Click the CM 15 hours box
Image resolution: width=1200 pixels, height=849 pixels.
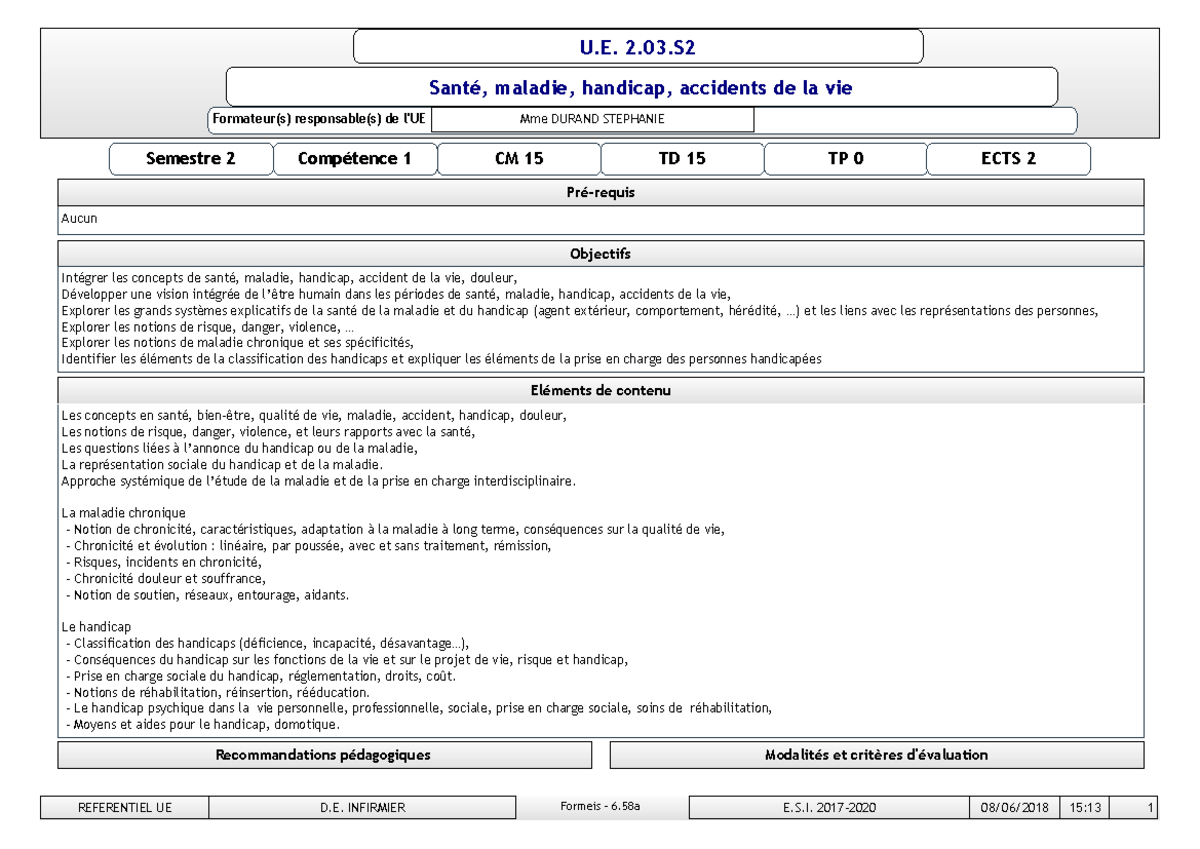pos(520,157)
